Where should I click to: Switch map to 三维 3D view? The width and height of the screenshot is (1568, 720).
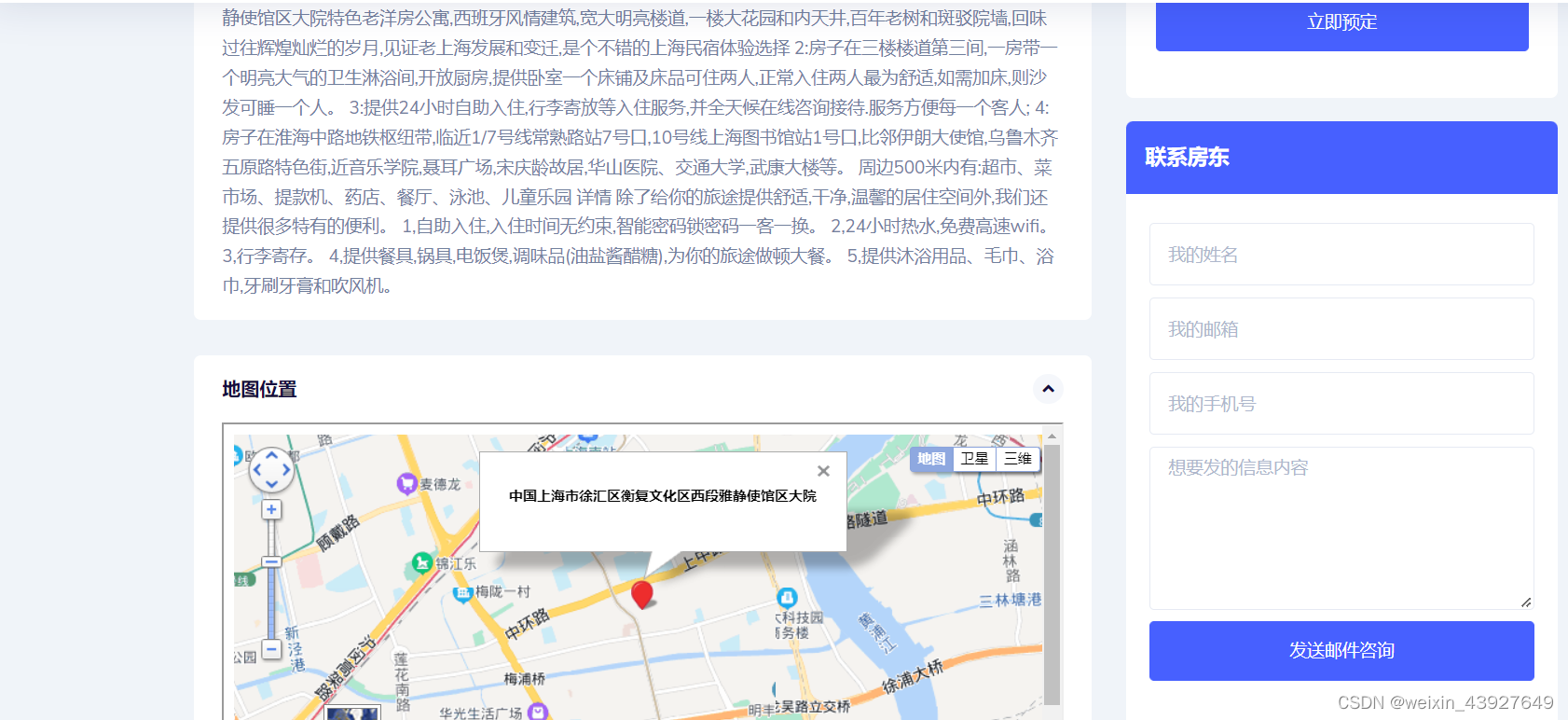(1017, 458)
